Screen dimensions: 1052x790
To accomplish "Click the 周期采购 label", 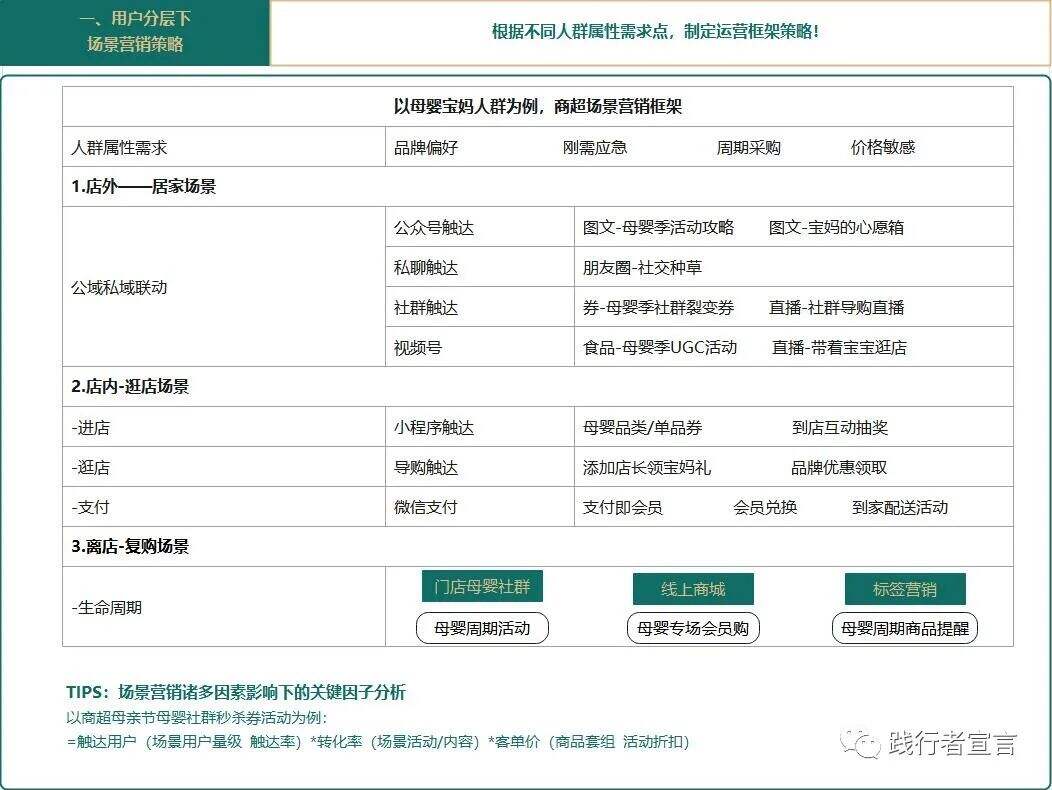I will 749,147.
